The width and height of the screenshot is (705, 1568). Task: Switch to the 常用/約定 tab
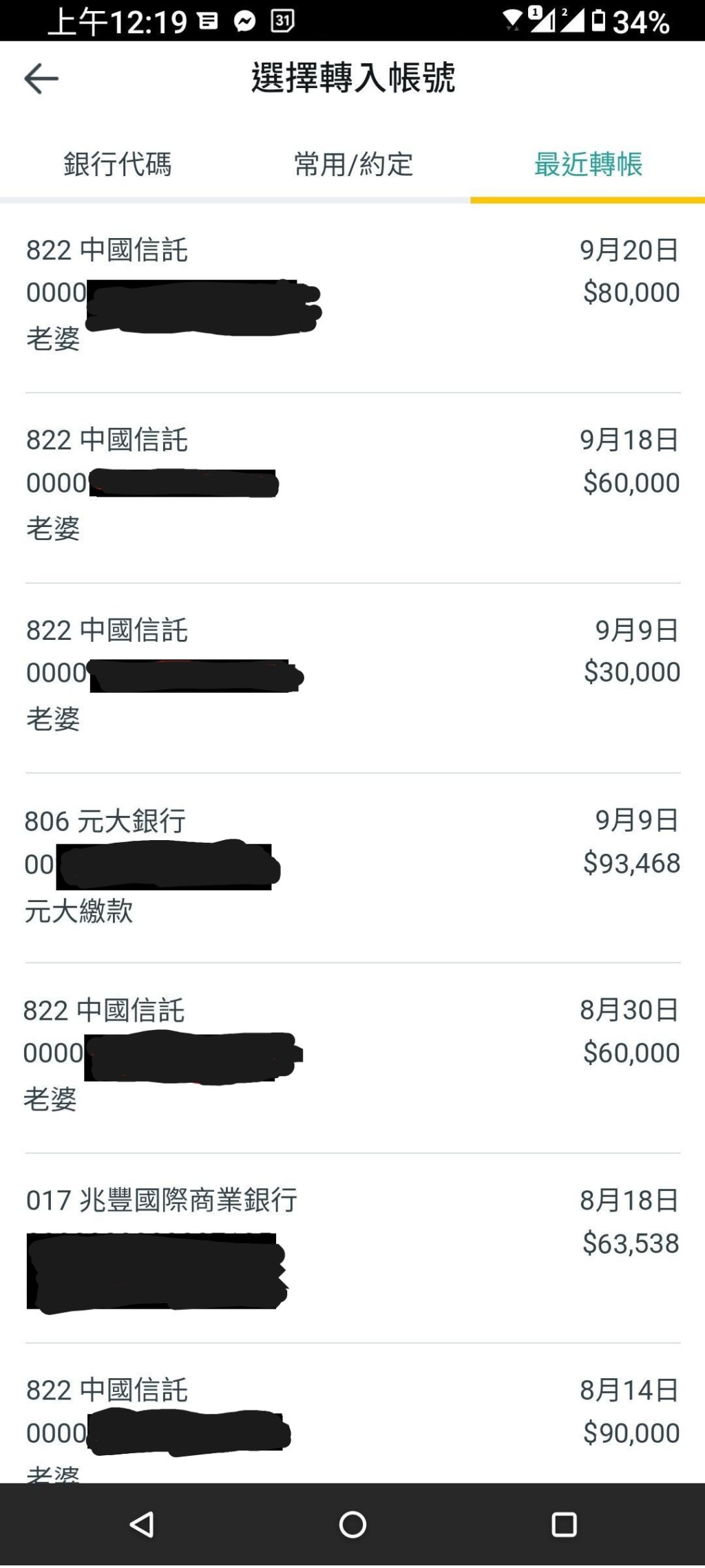[x=353, y=164]
